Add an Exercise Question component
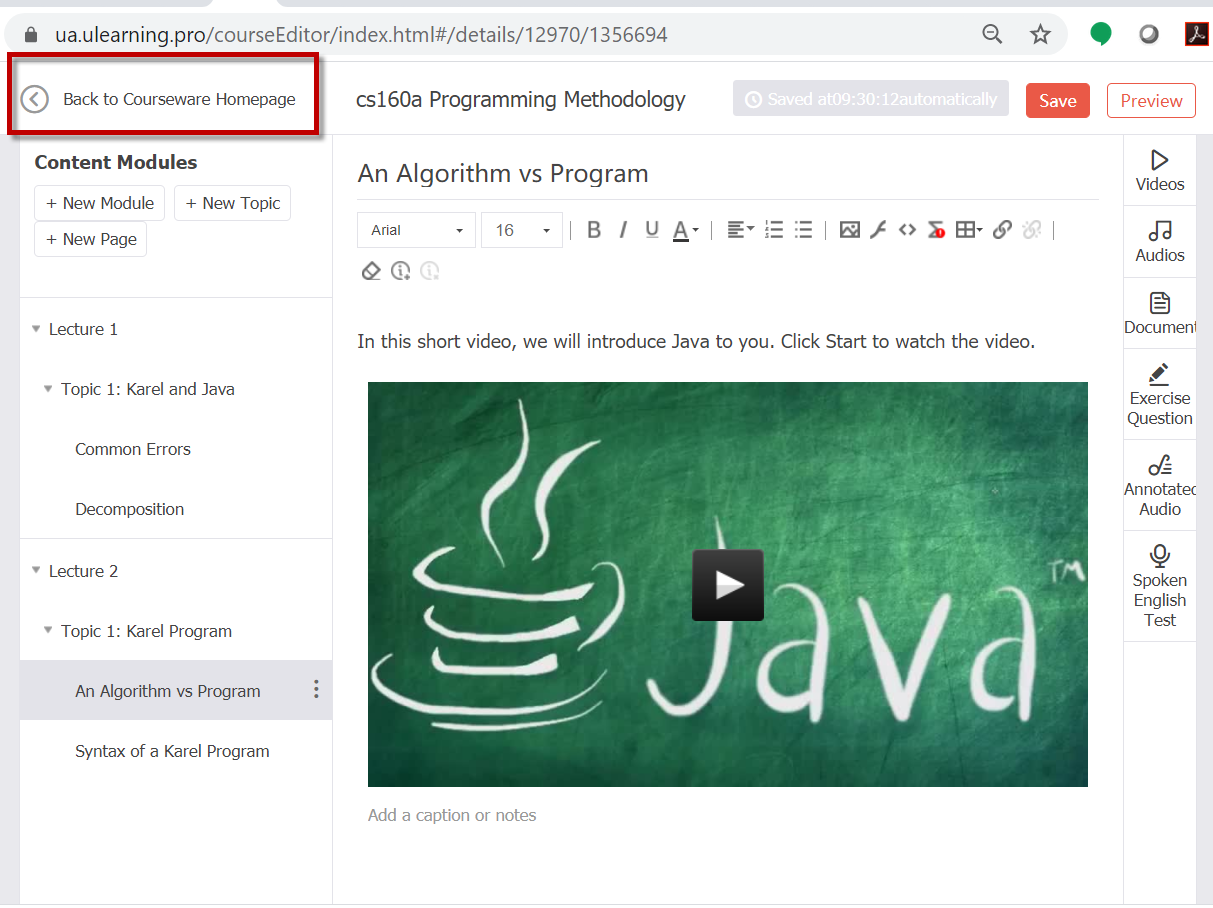The image size is (1213, 908). pyautogui.click(x=1160, y=395)
